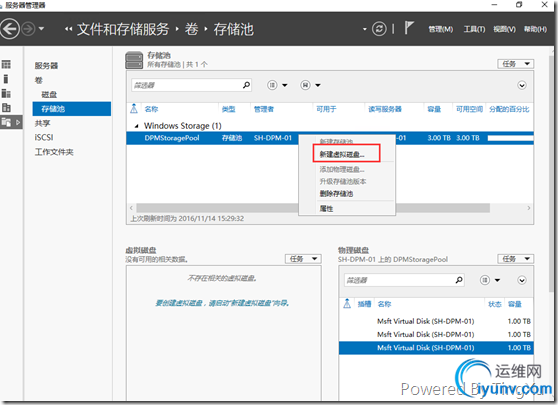Viewport: 558px width, 405px height.
Task: Sort pools by 读写服务器 column
Action: click(x=385, y=109)
